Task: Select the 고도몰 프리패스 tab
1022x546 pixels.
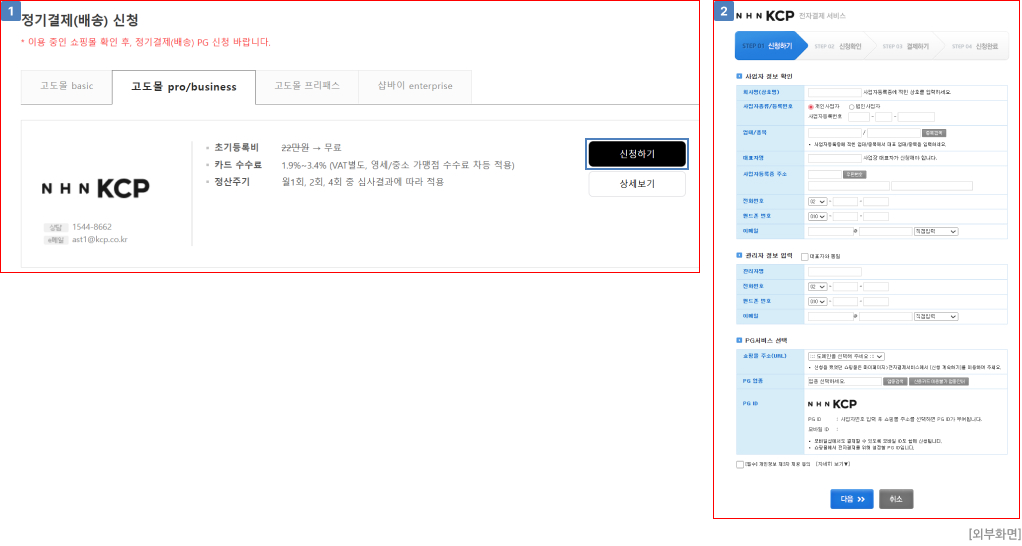Action: click(x=307, y=86)
